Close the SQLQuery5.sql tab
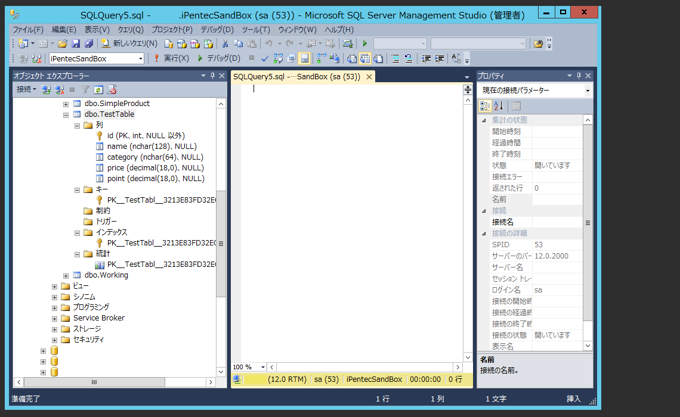Image resolution: width=680 pixels, height=417 pixels. [369, 77]
